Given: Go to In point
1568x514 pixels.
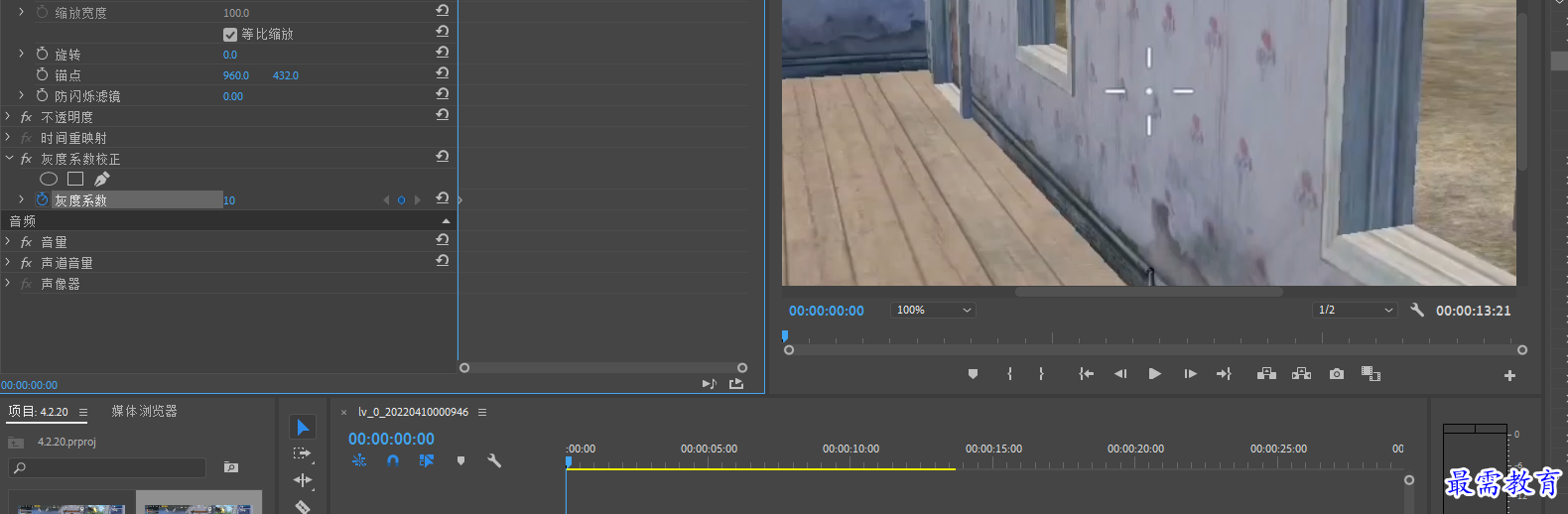Looking at the screenshot, I should [x=1087, y=374].
